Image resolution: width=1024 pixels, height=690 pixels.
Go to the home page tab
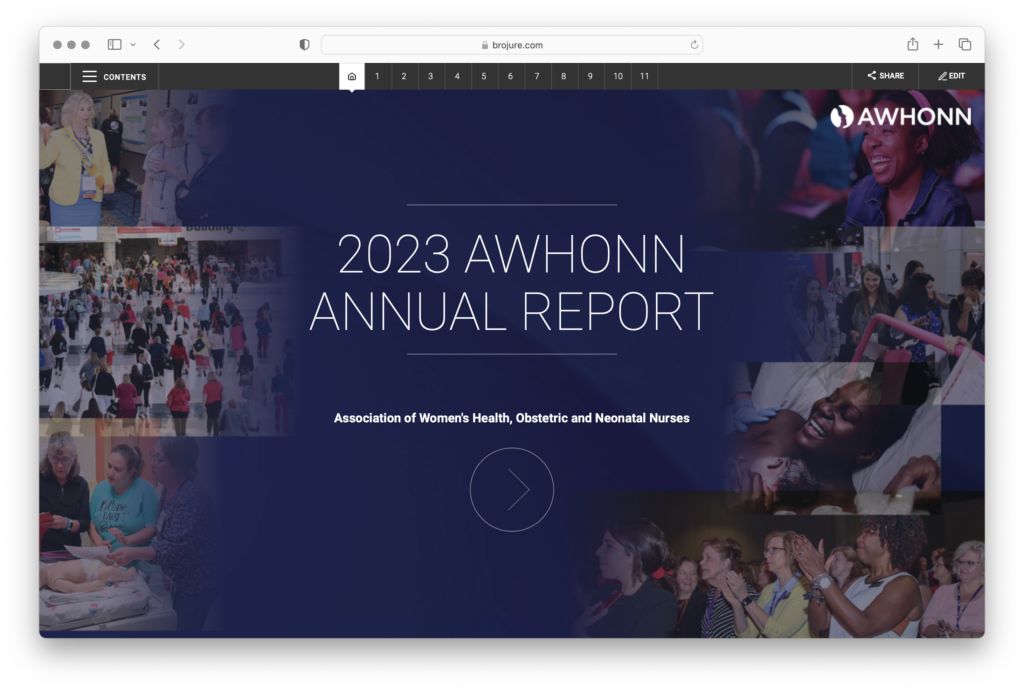[x=351, y=76]
